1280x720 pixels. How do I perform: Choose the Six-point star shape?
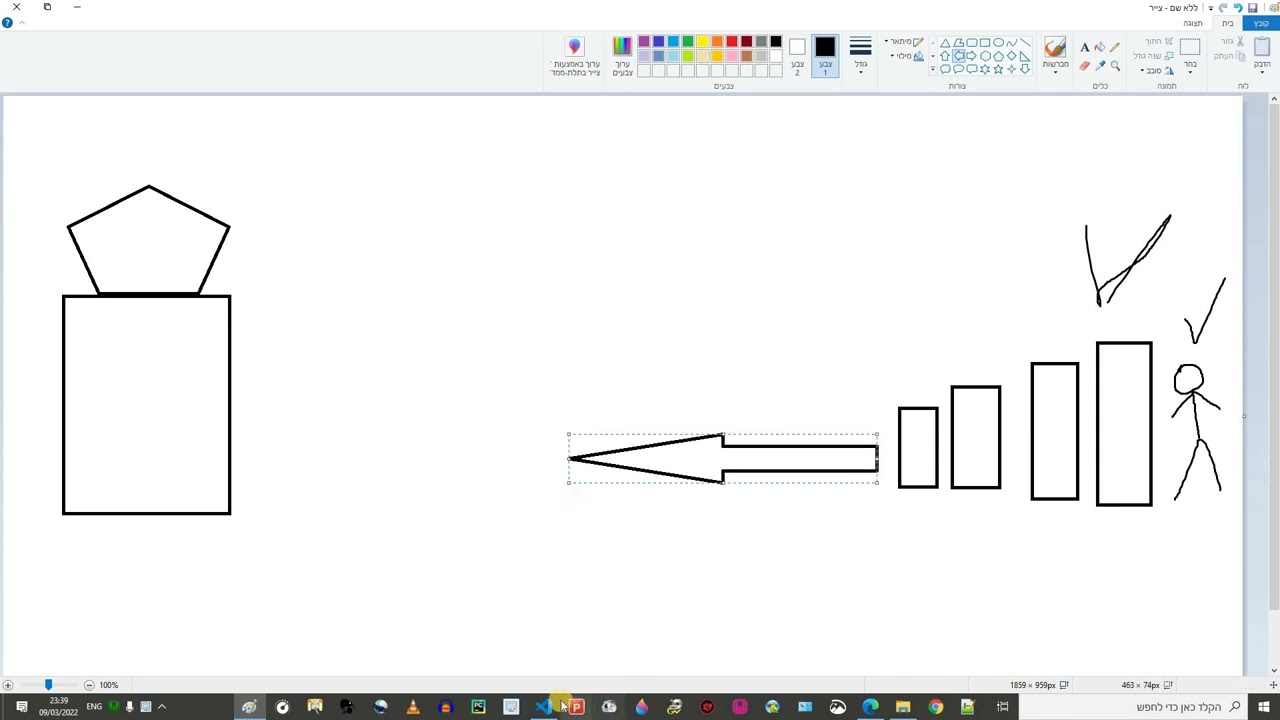[985, 69]
